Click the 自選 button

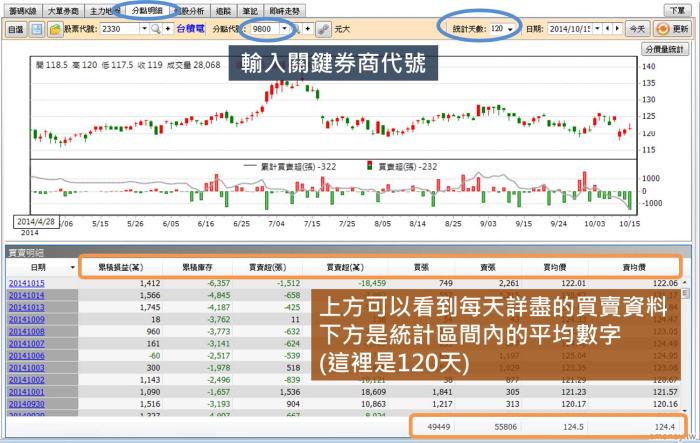16,29
